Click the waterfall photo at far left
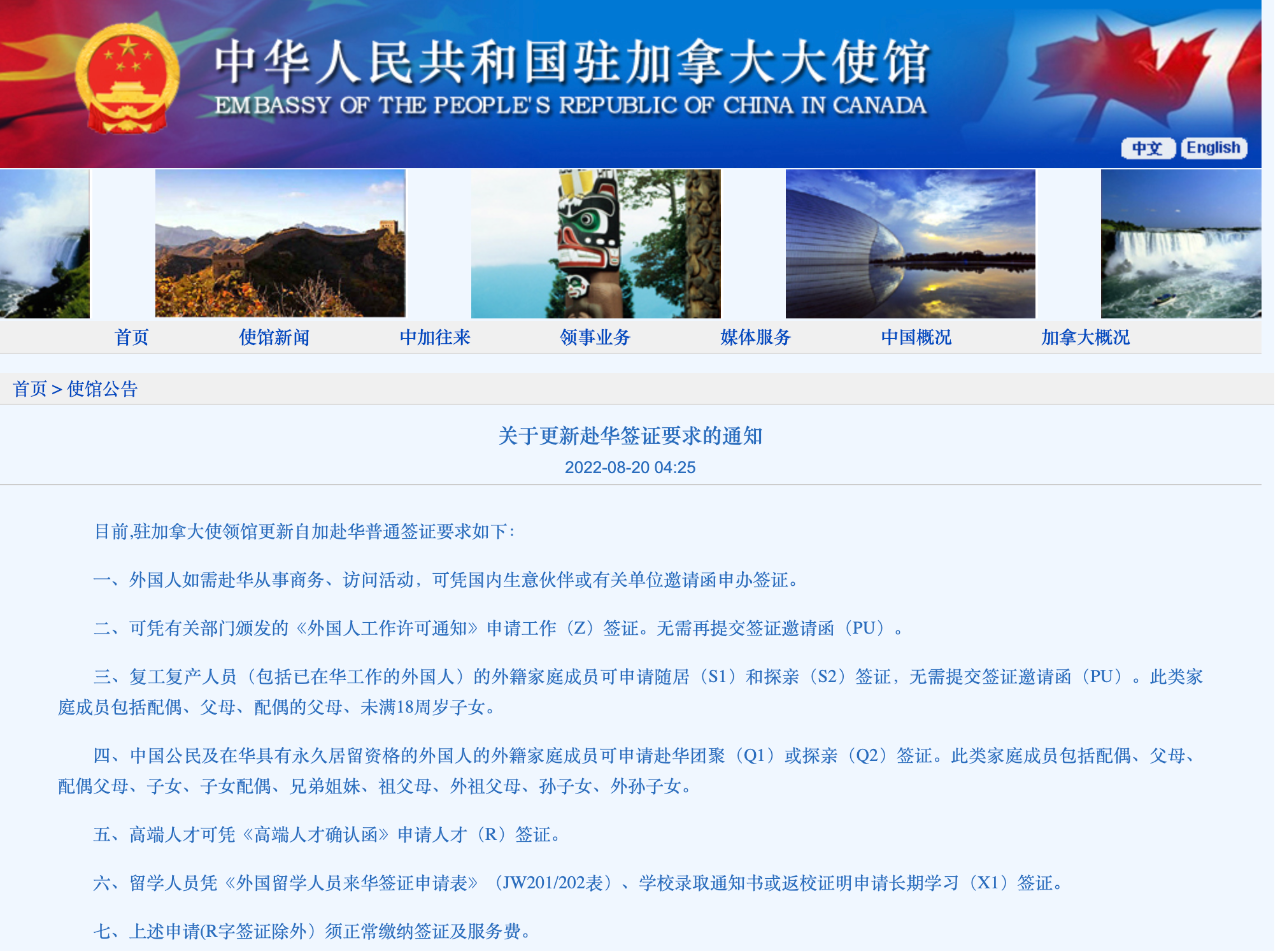The width and height of the screenshot is (1280, 951). click(x=44, y=243)
